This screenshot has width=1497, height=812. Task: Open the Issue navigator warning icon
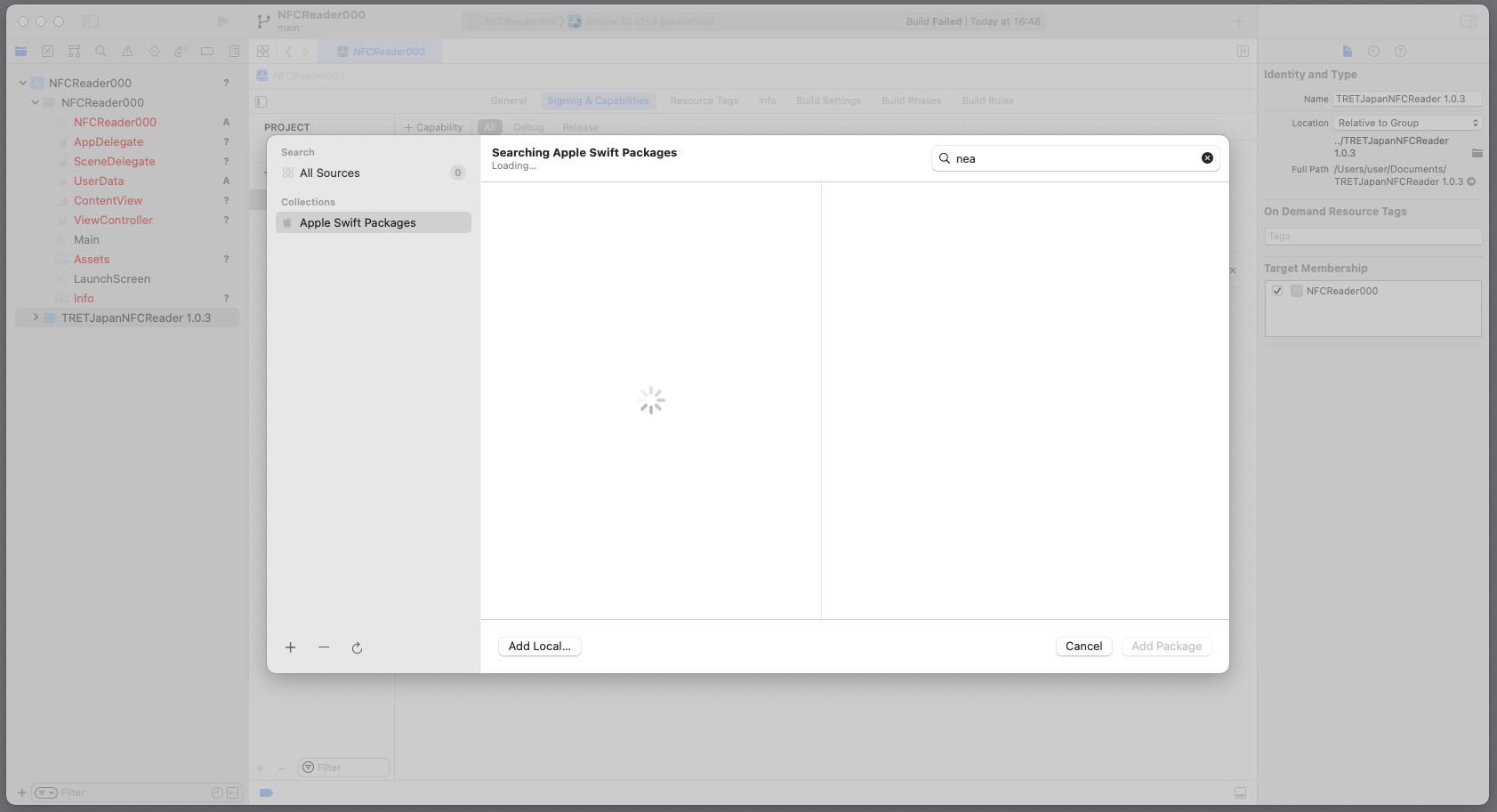click(x=128, y=52)
